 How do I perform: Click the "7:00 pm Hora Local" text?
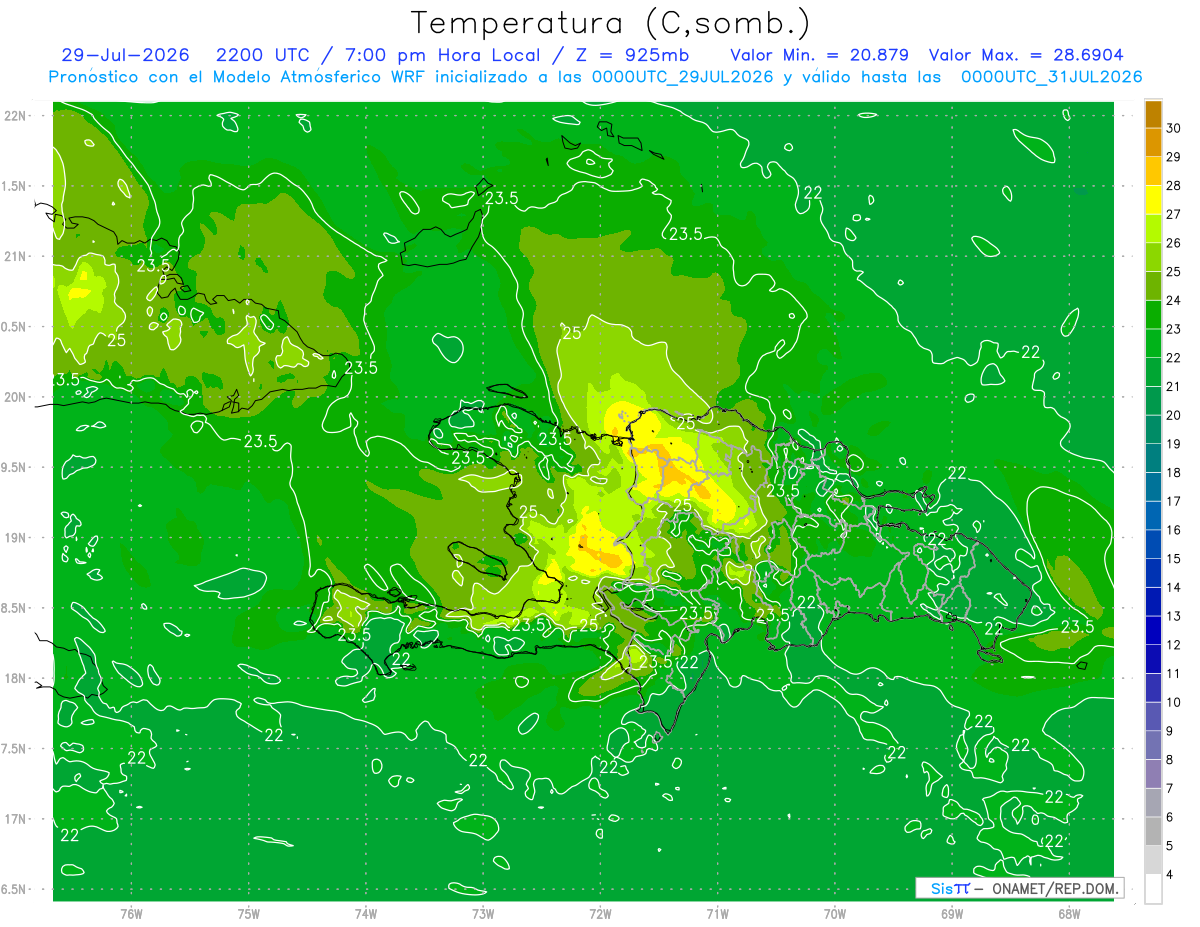pyautogui.click(x=444, y=55)
